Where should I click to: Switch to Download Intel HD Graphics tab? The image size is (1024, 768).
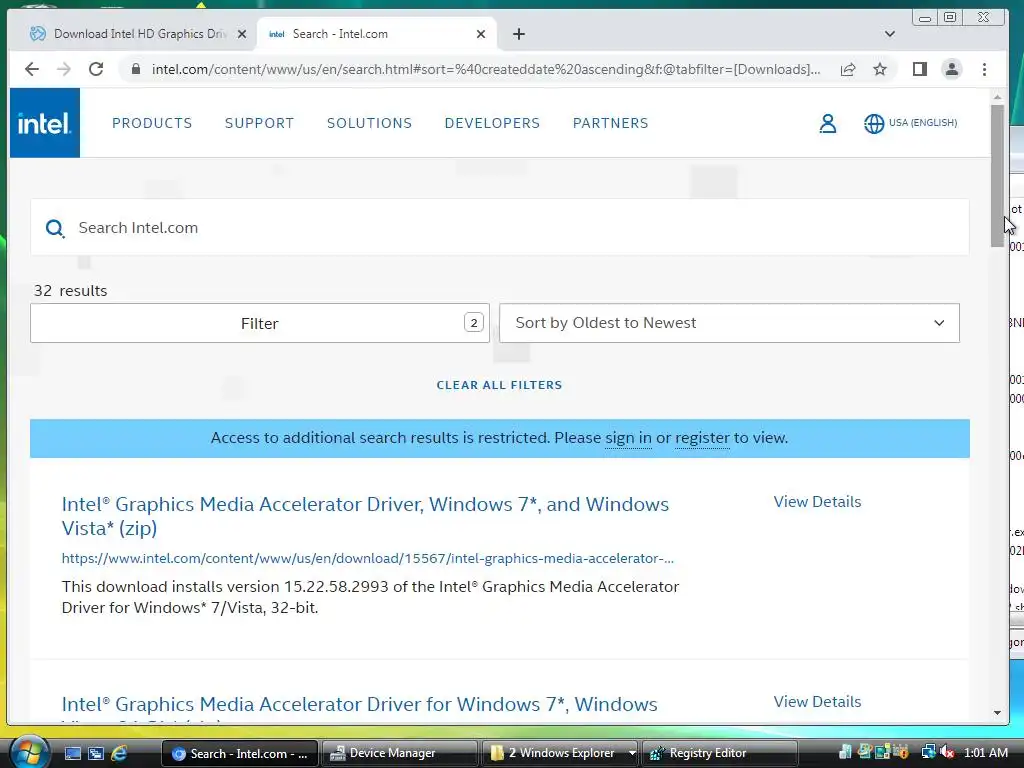click(138, 34)
